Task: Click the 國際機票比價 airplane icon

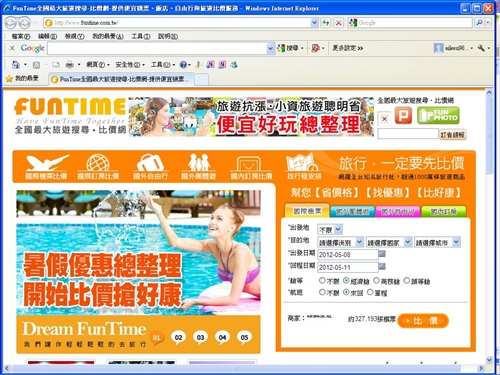Action: pos(47,166)
